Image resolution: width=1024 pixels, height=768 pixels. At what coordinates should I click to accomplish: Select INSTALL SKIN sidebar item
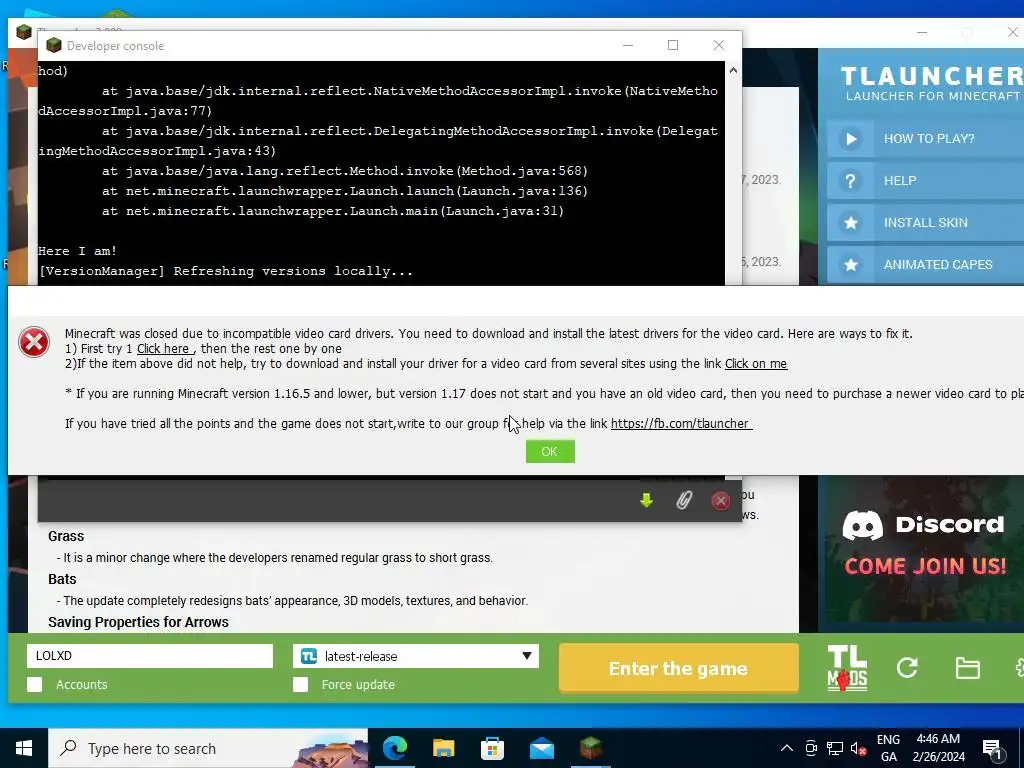(x=925, y=223)
